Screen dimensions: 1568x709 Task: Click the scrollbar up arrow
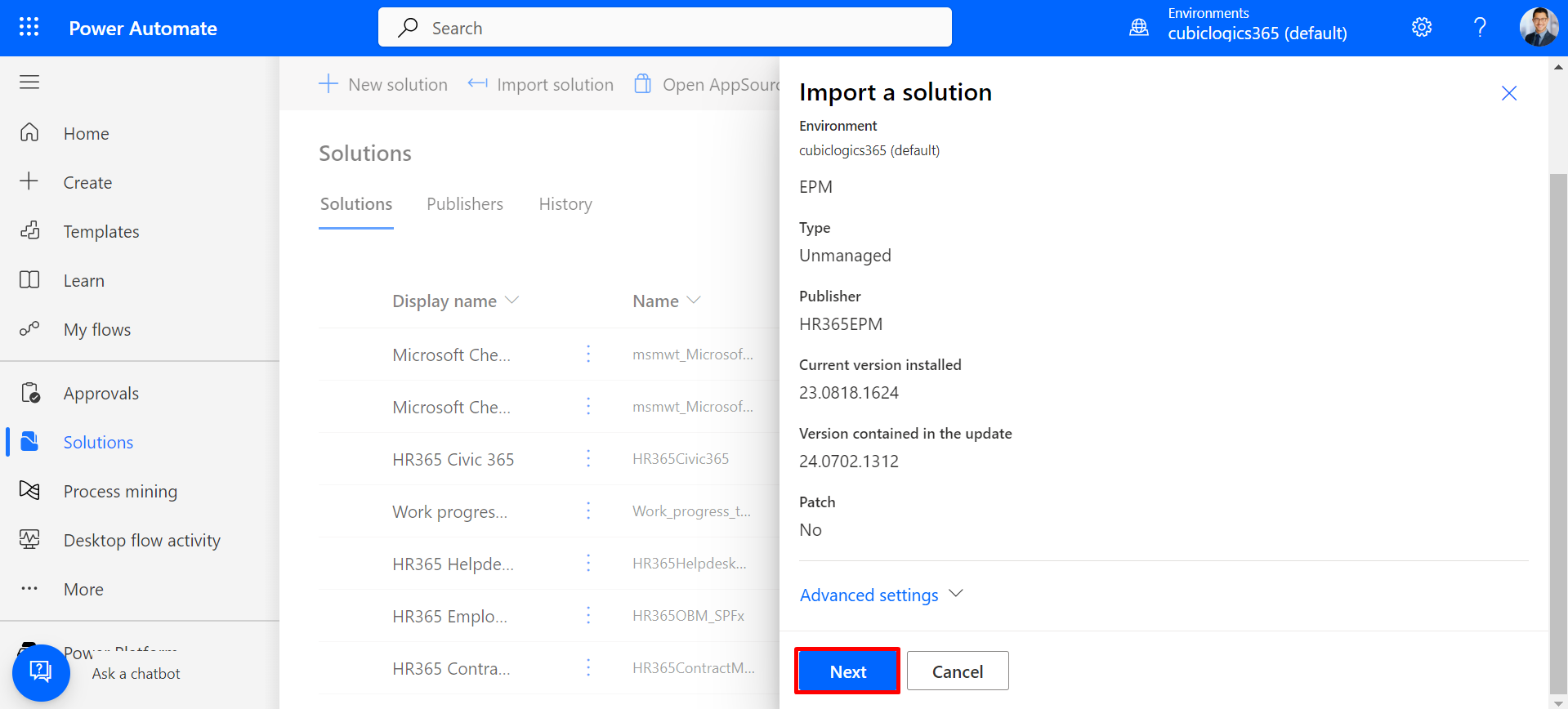click(x=1558, y=67)
